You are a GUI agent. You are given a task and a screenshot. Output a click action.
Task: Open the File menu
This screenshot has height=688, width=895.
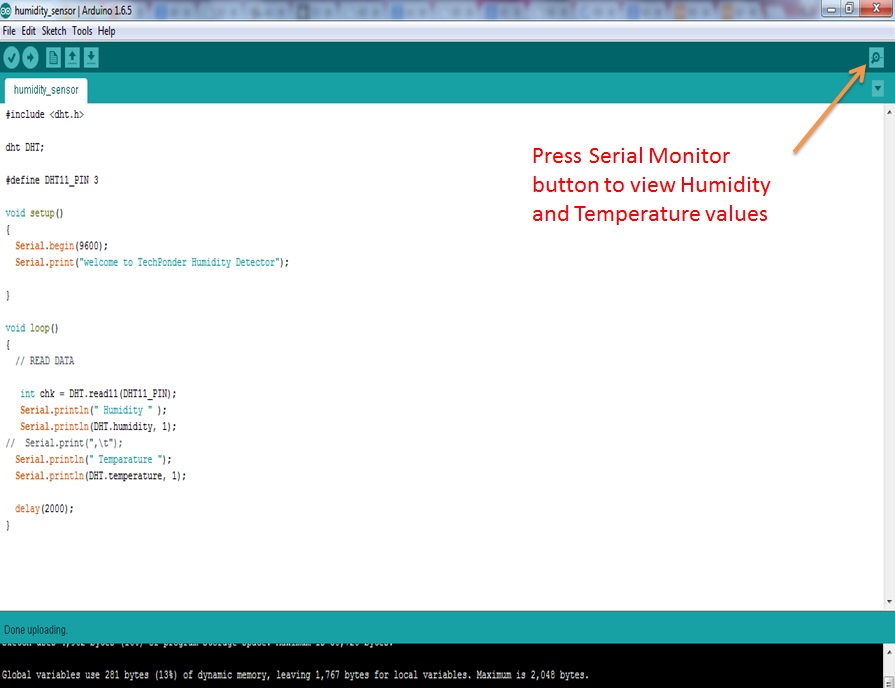click(x=9, y=31)
